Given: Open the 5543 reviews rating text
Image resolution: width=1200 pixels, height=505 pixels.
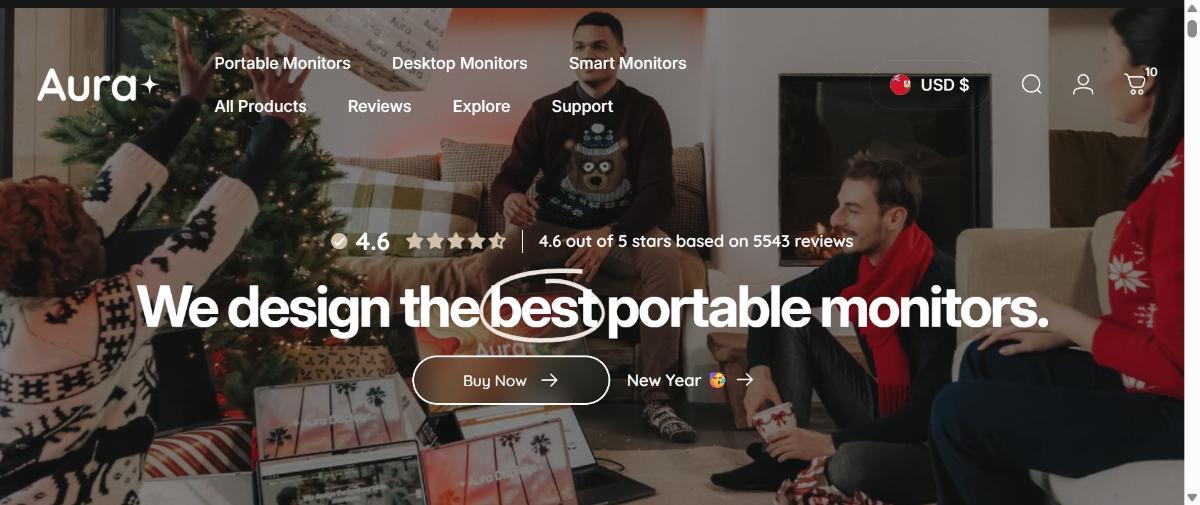Looking at the screenshot, I should 696,241.
